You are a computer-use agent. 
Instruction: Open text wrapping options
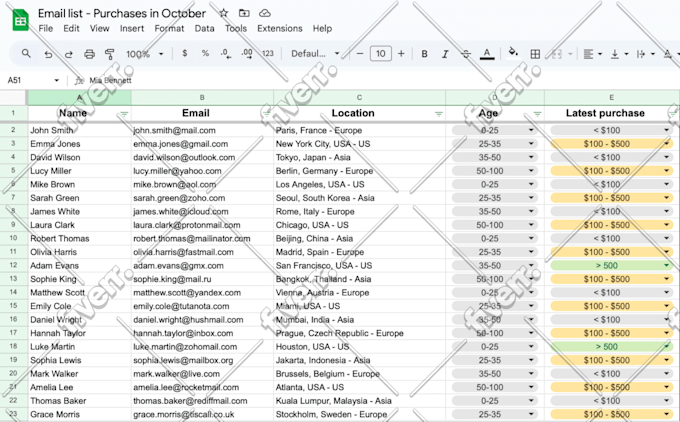[645, 54]
